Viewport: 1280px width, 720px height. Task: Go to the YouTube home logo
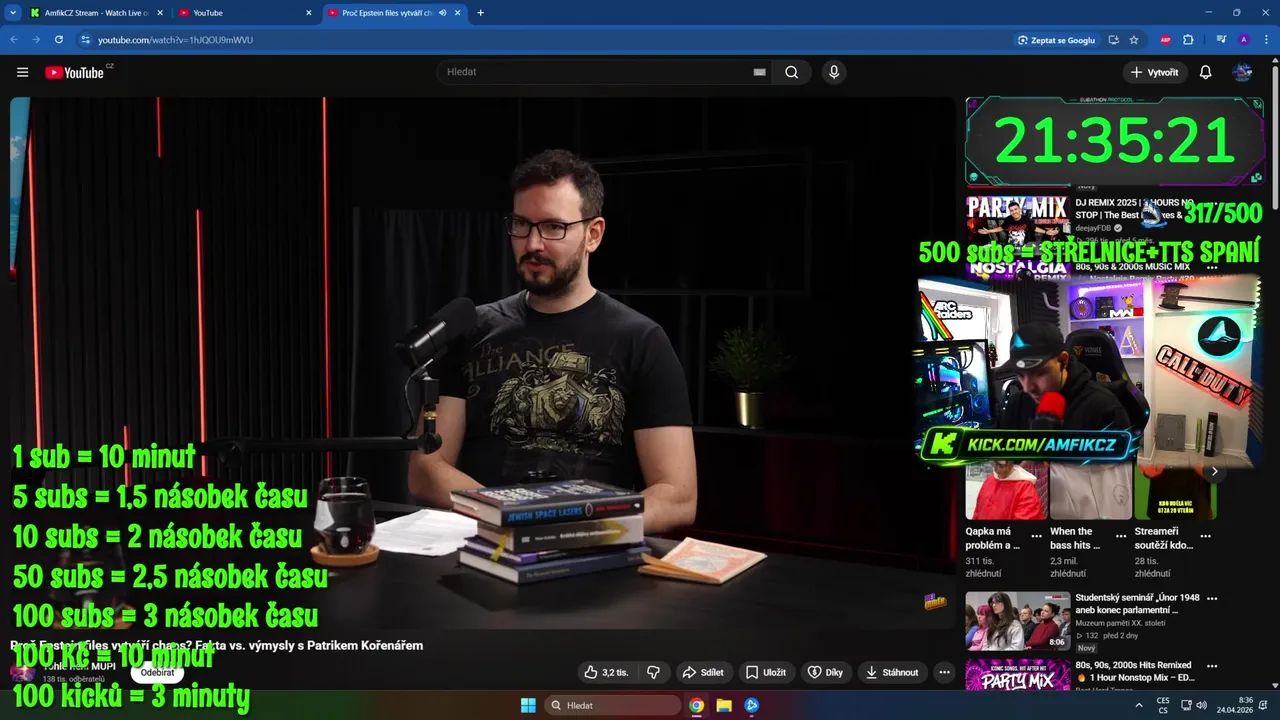point(75,72)
